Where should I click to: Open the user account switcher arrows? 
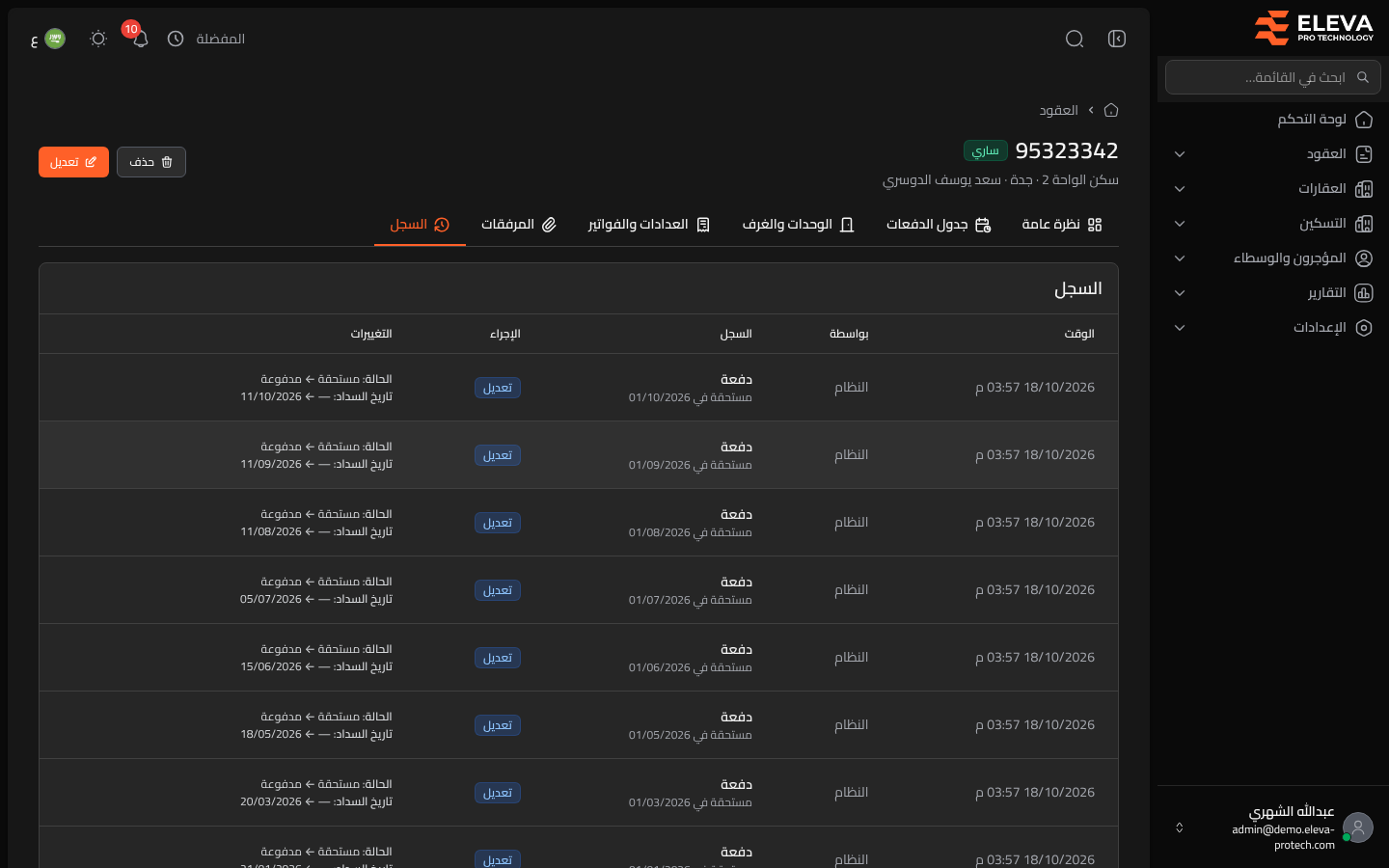tap(1179, 827)
